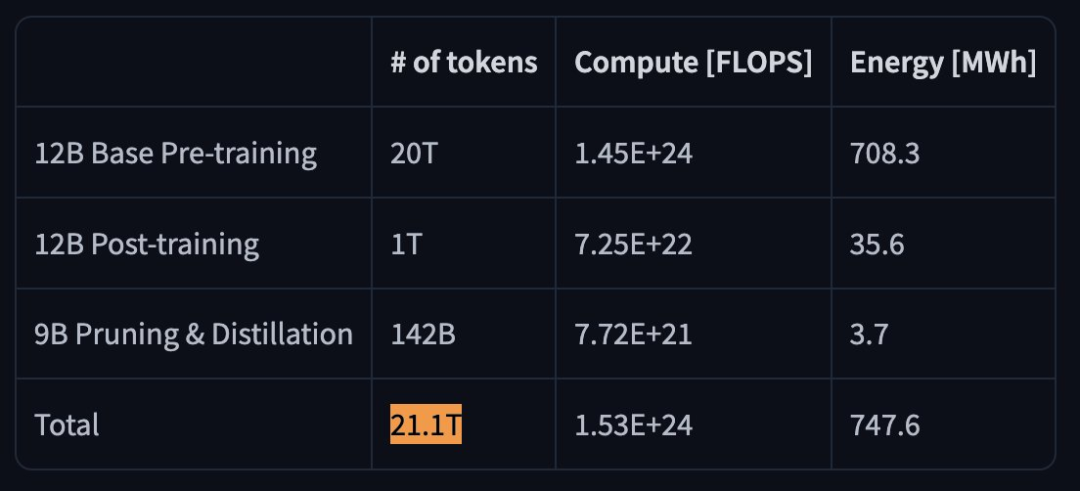Viewport: 1080px width, 491px height.
Task: Select the "9B Pruning & Distillation" row label
Action: tap(194, 334)
